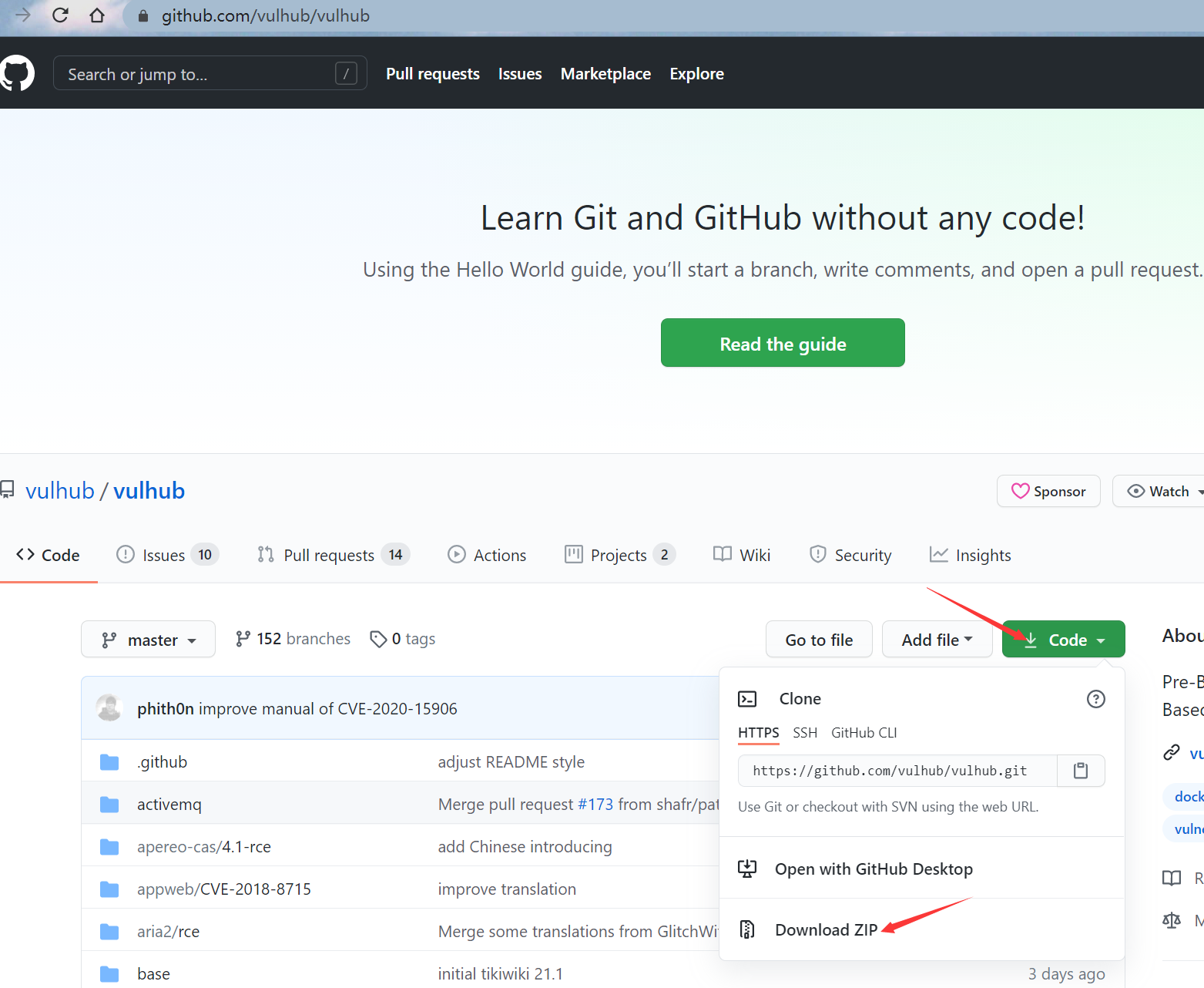Switch to the Projects tab
Viewport: 1204px width, 988px height.
coord(620,555)
